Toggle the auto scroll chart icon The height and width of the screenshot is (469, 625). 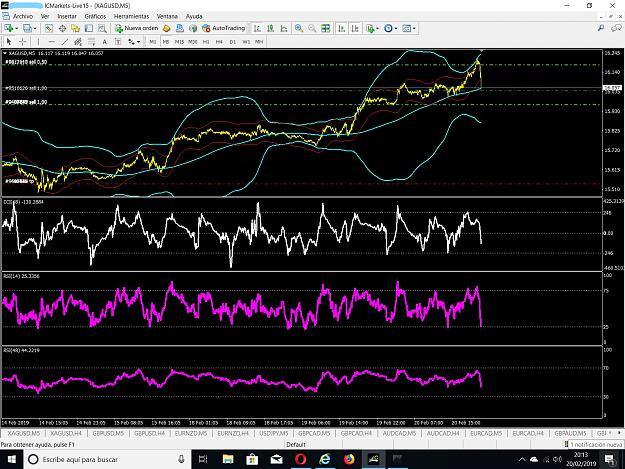point(342,28)
